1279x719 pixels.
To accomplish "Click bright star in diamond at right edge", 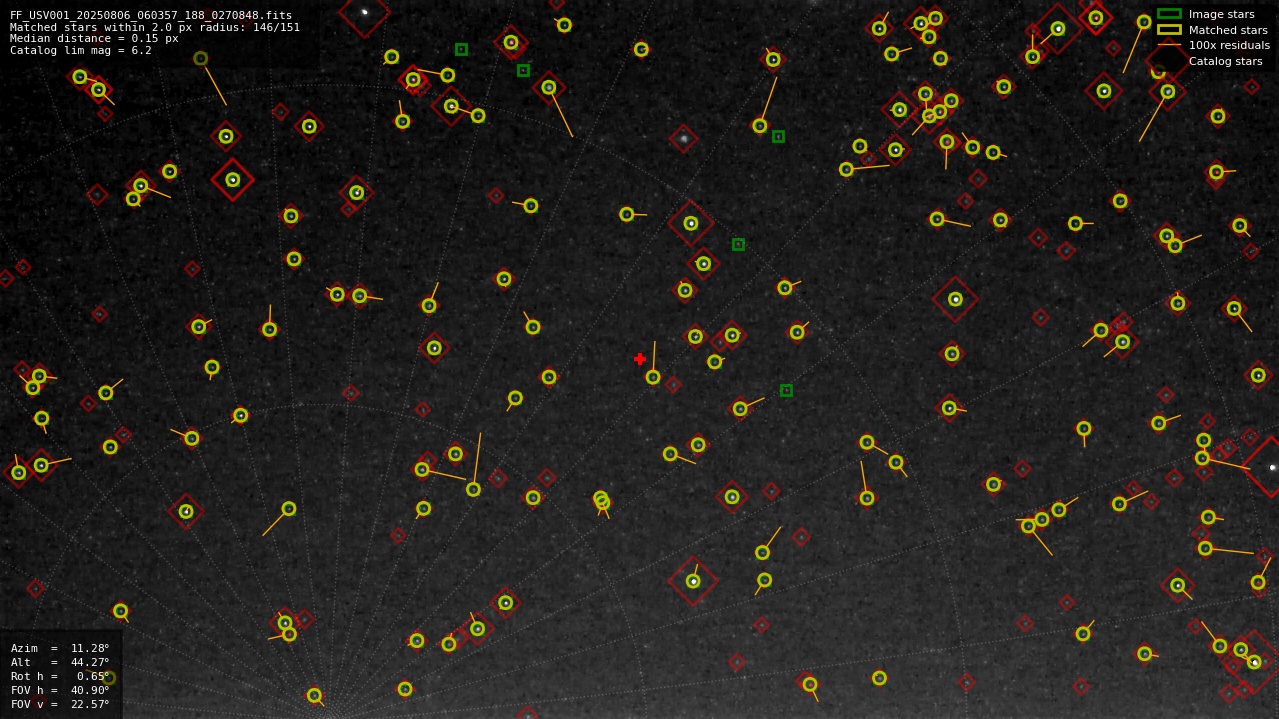I will [1272, 467].
